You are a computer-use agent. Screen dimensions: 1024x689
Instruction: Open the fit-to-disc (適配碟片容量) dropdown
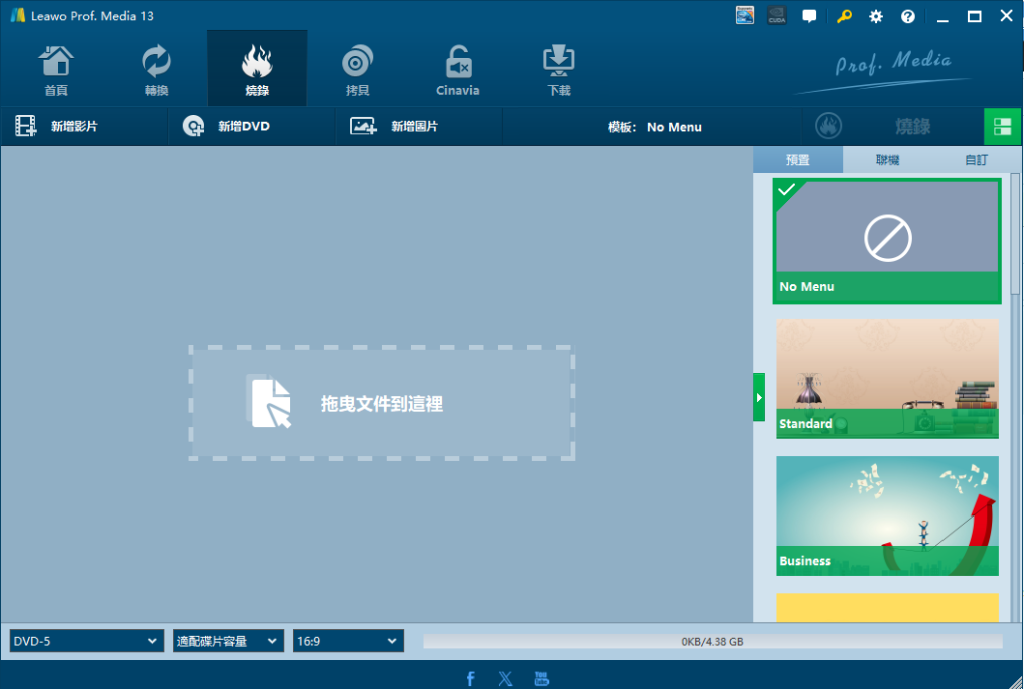pyautogui.click(x=228, y=641)
